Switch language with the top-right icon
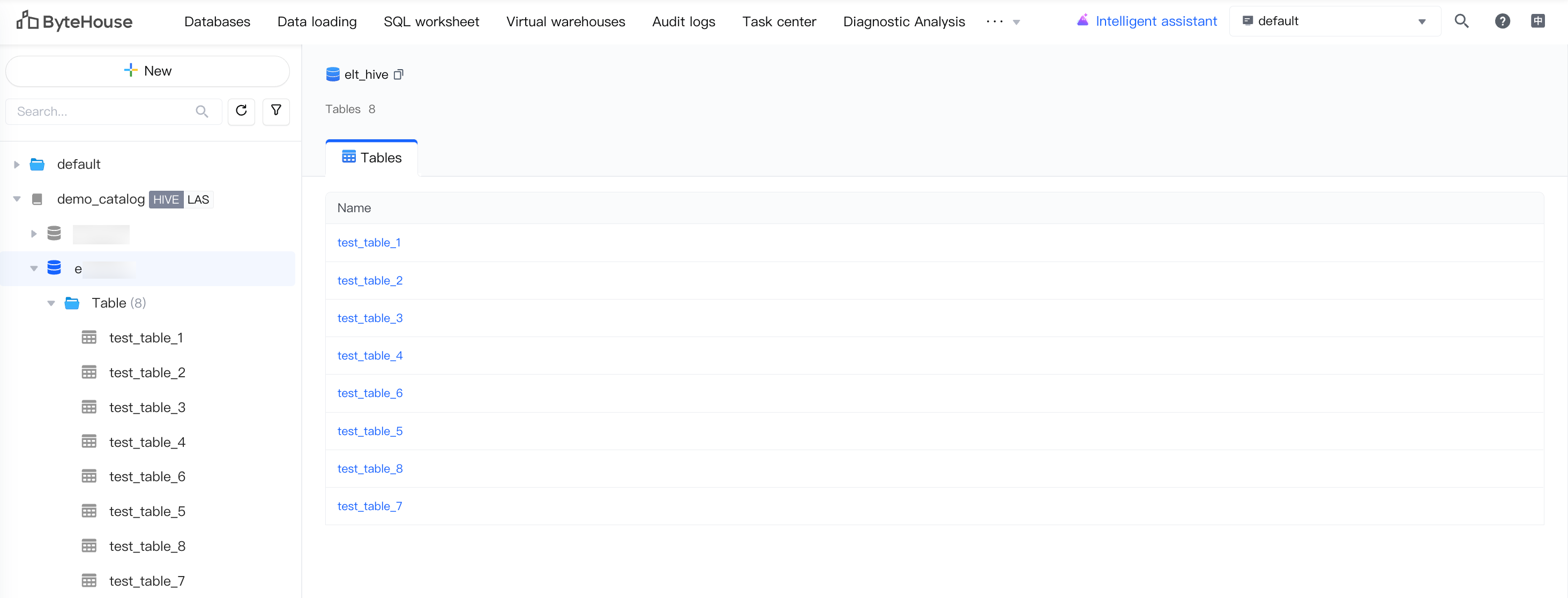Screen dimensions: 1568x598 coord(1537,21)
